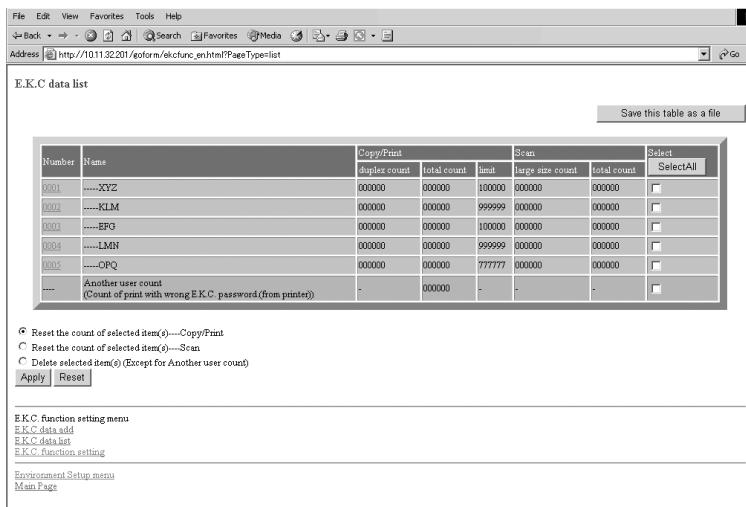
Task: Click the SelectAll button
Action: pos(677,167)
